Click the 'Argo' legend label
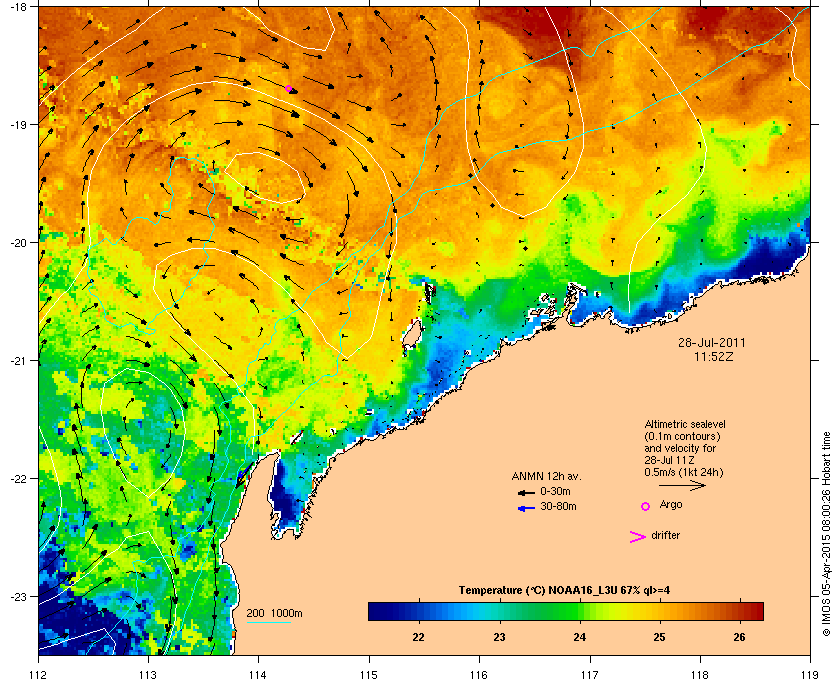This screenshot has width=840, height=680. coord(671,504)
